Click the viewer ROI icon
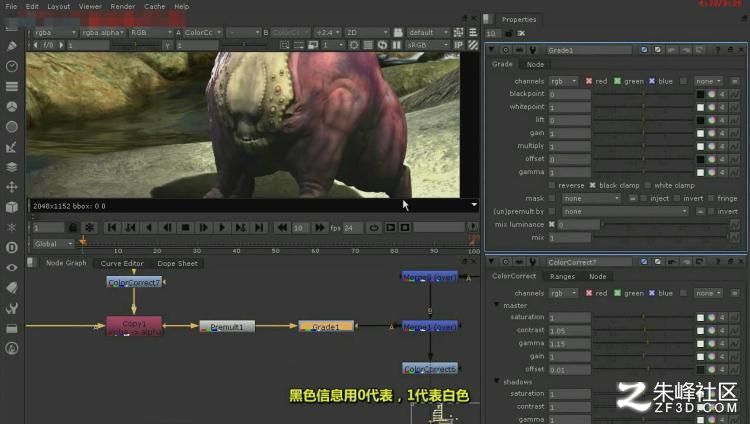Viewport: 750px width, 424px height. 284,45
